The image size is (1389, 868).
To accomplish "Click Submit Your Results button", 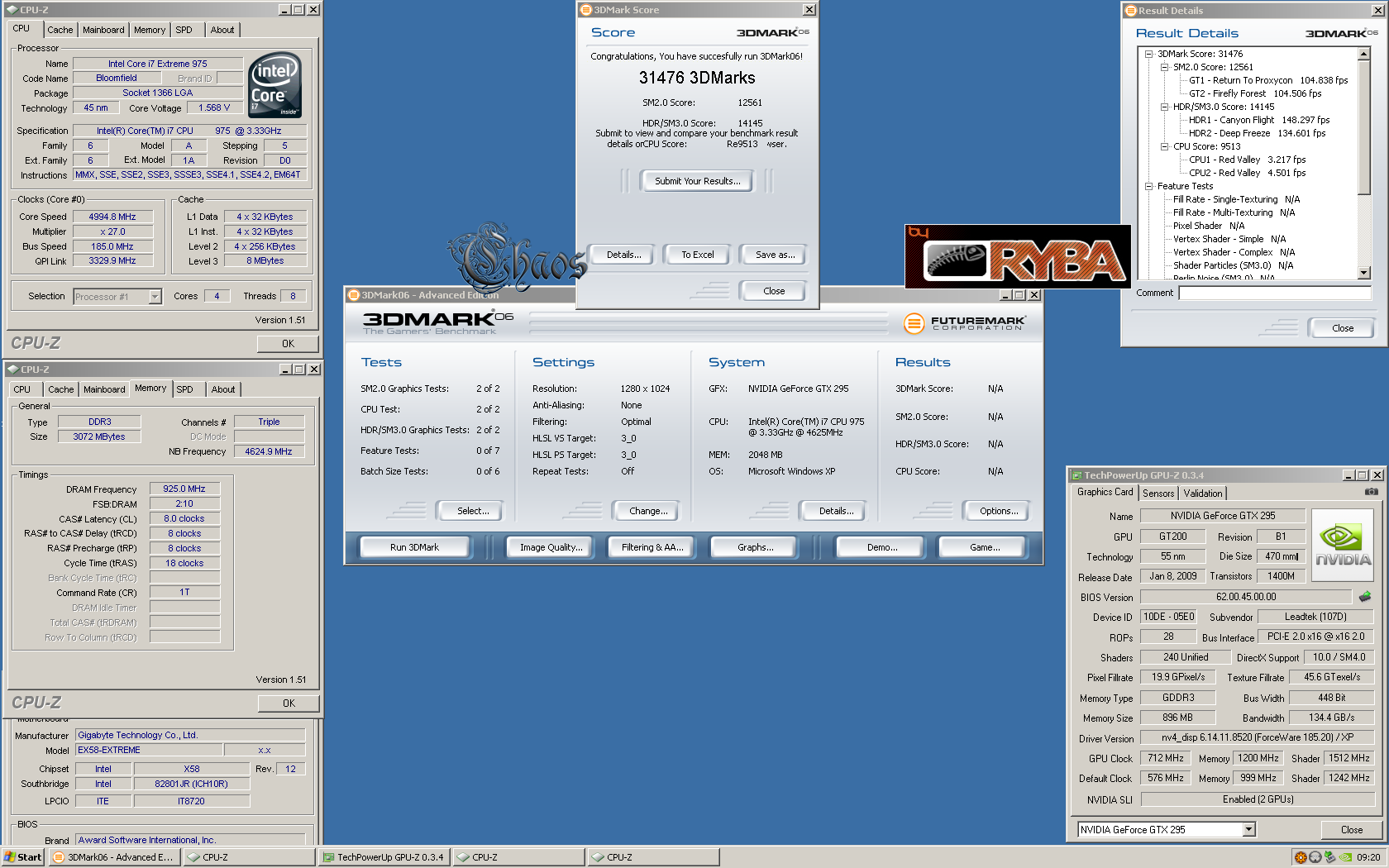I will pos(697,181).
